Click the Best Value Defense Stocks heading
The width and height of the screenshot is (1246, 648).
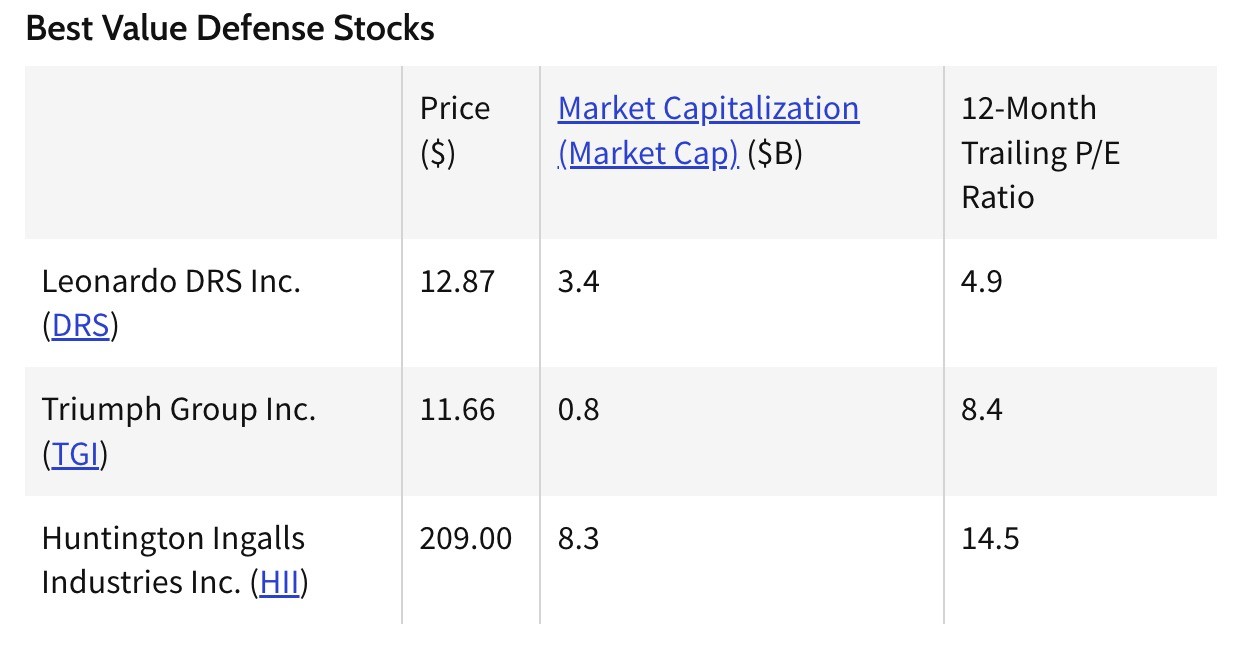(x=230, y=28)
